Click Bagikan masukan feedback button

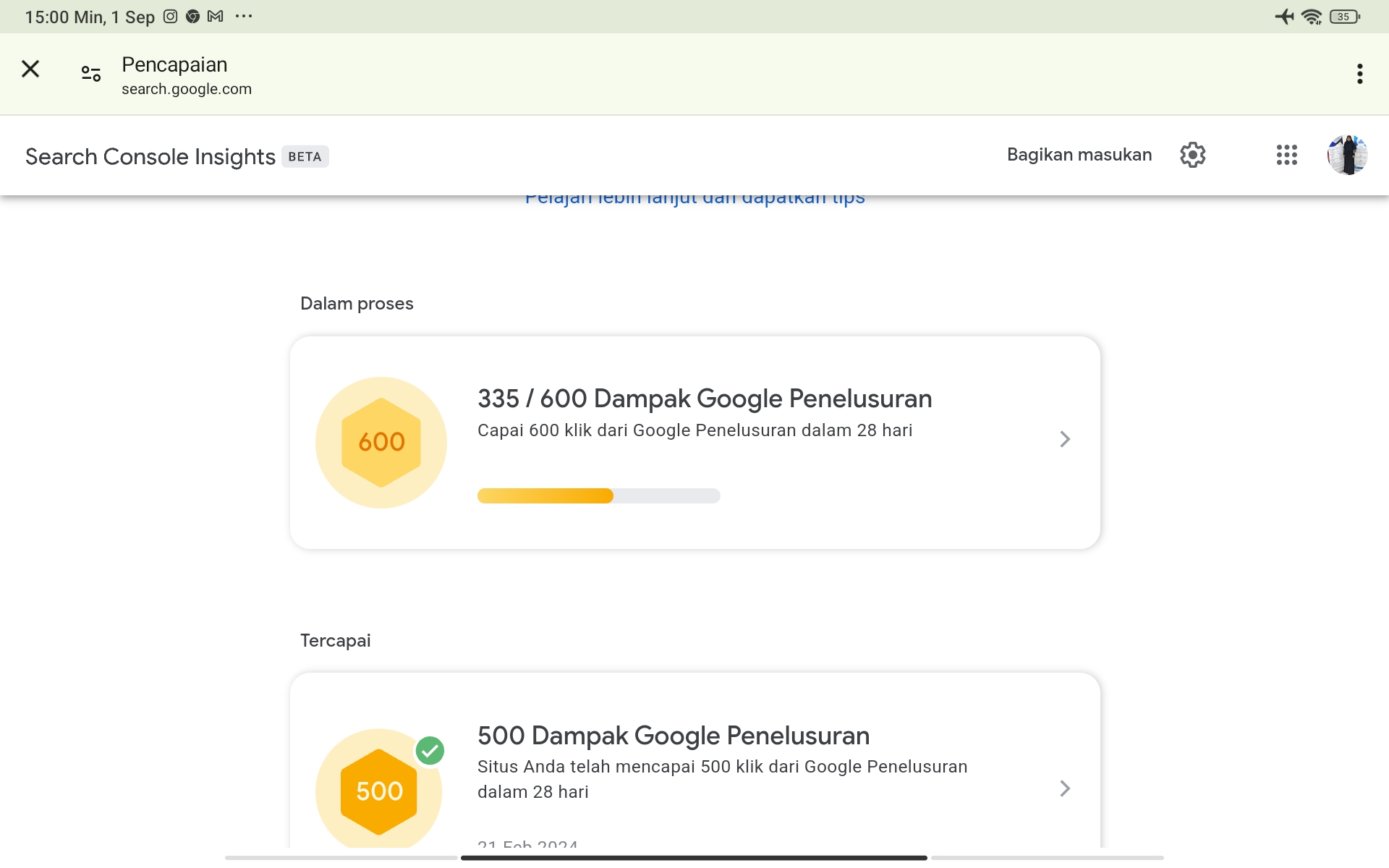tap(1079, 155)
